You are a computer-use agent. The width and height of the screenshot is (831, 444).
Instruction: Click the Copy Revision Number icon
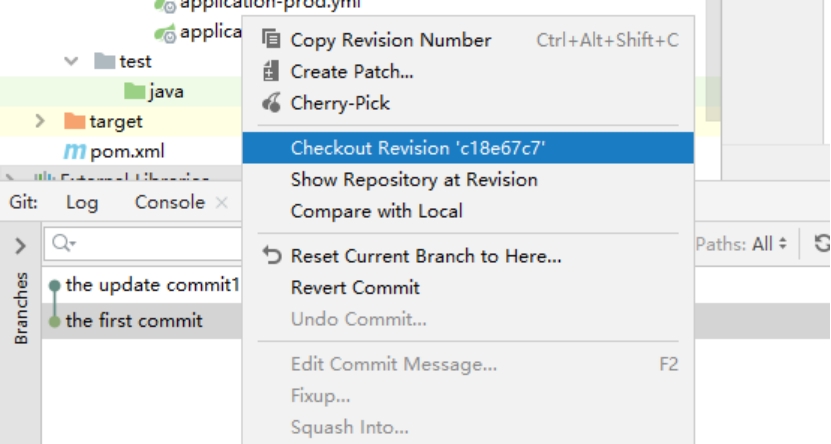[271, 40]
